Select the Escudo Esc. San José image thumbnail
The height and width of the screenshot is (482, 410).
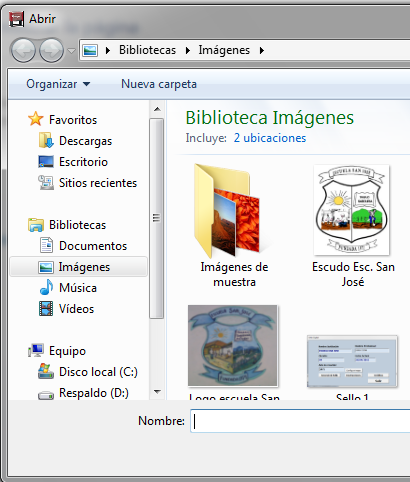[352, 210]
